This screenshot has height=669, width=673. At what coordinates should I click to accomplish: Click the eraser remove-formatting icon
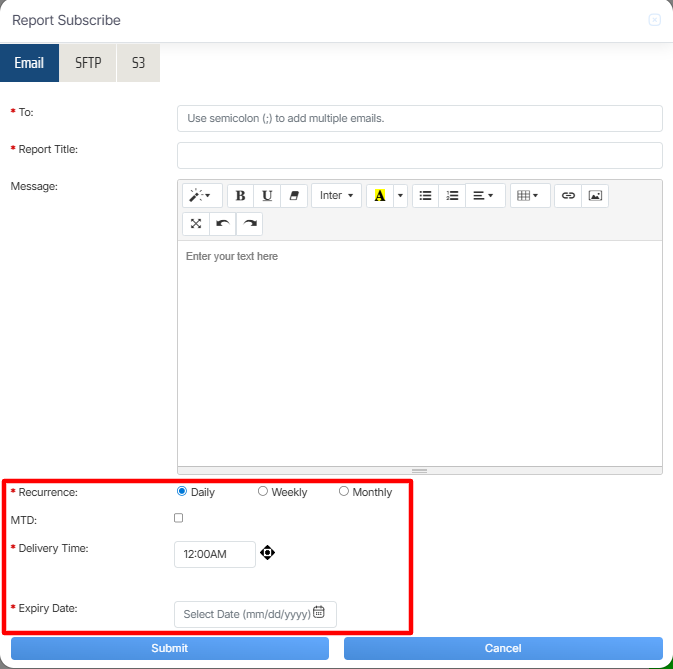293,196
